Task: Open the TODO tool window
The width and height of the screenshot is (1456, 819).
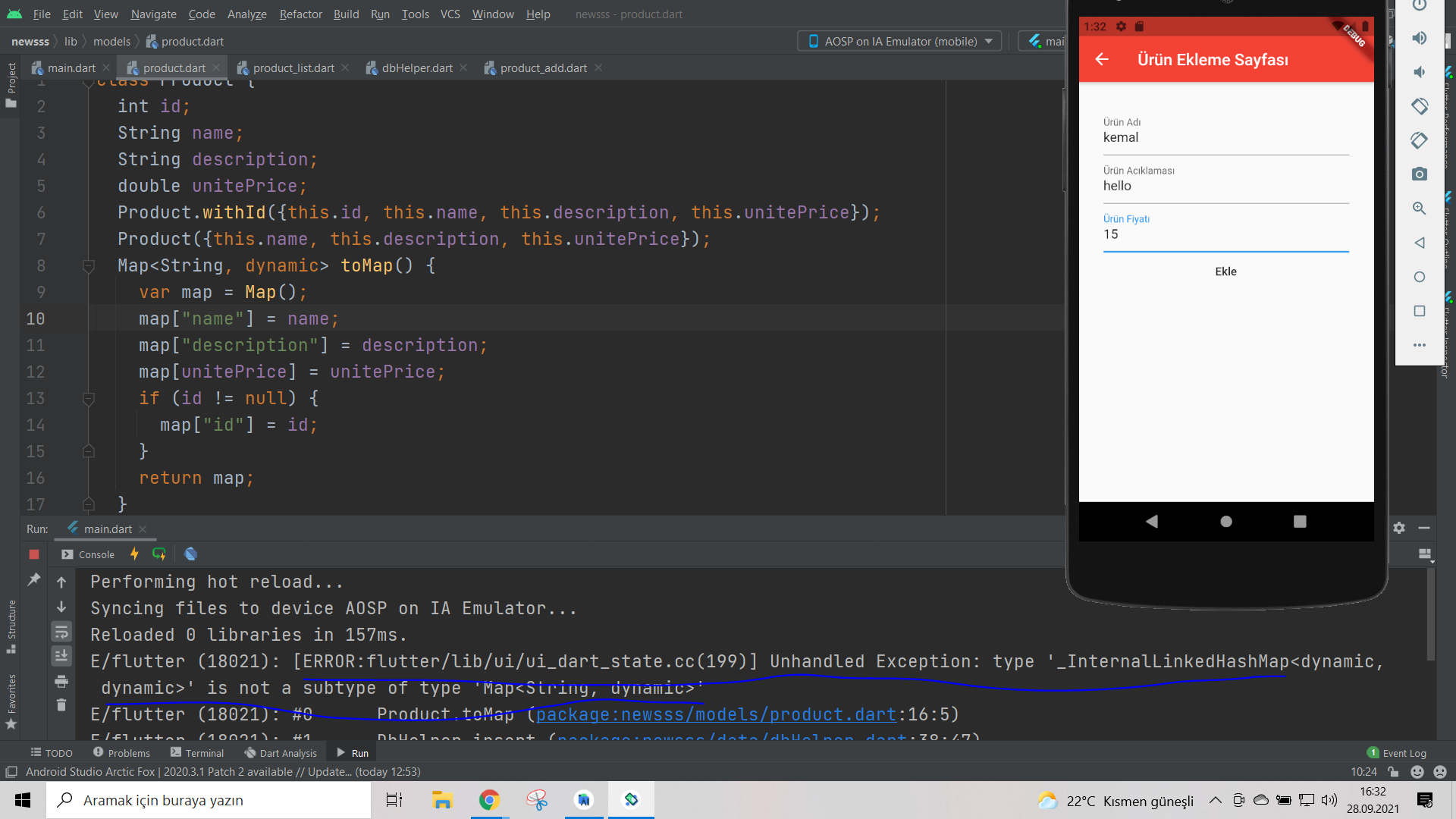Action: (52, 752)
